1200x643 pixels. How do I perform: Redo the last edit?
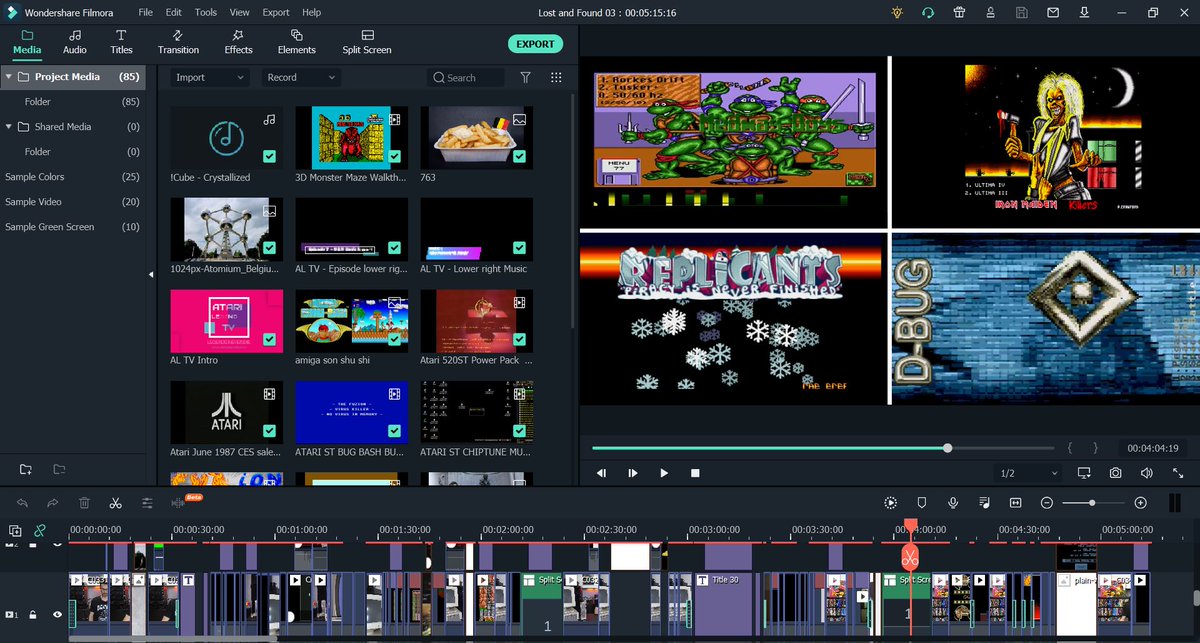[x=53, y=503]
